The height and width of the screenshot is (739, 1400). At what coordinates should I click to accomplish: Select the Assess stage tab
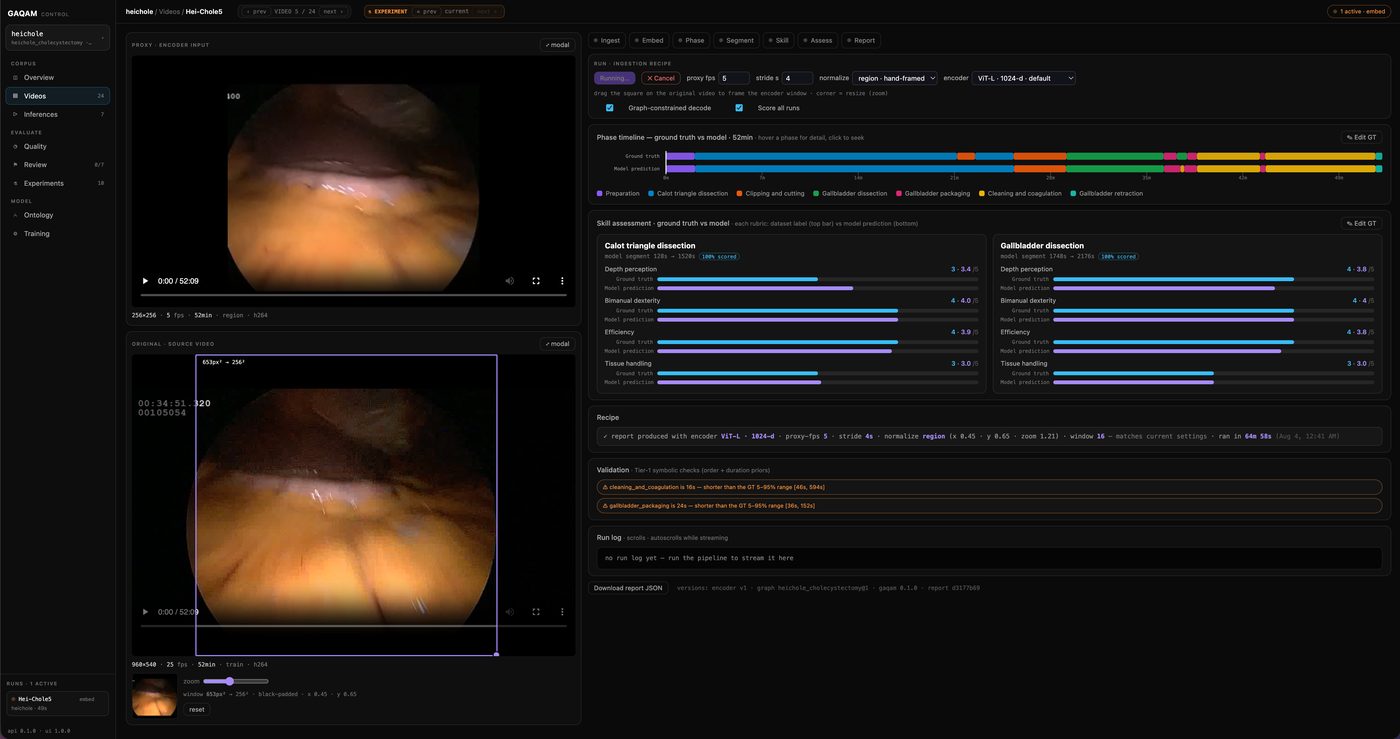click(x=818, y=40)
